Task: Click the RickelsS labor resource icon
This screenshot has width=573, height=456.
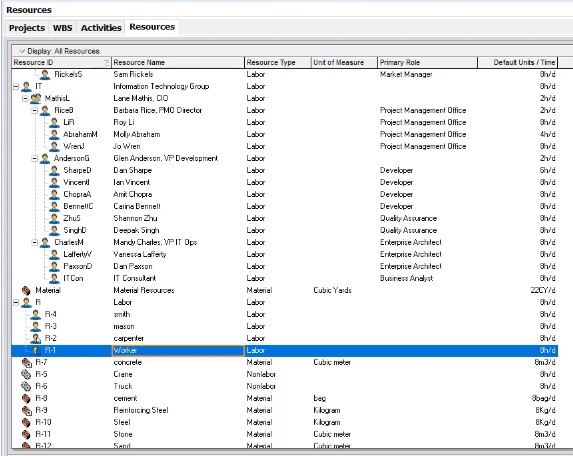Action: click(x=45, y=75)
